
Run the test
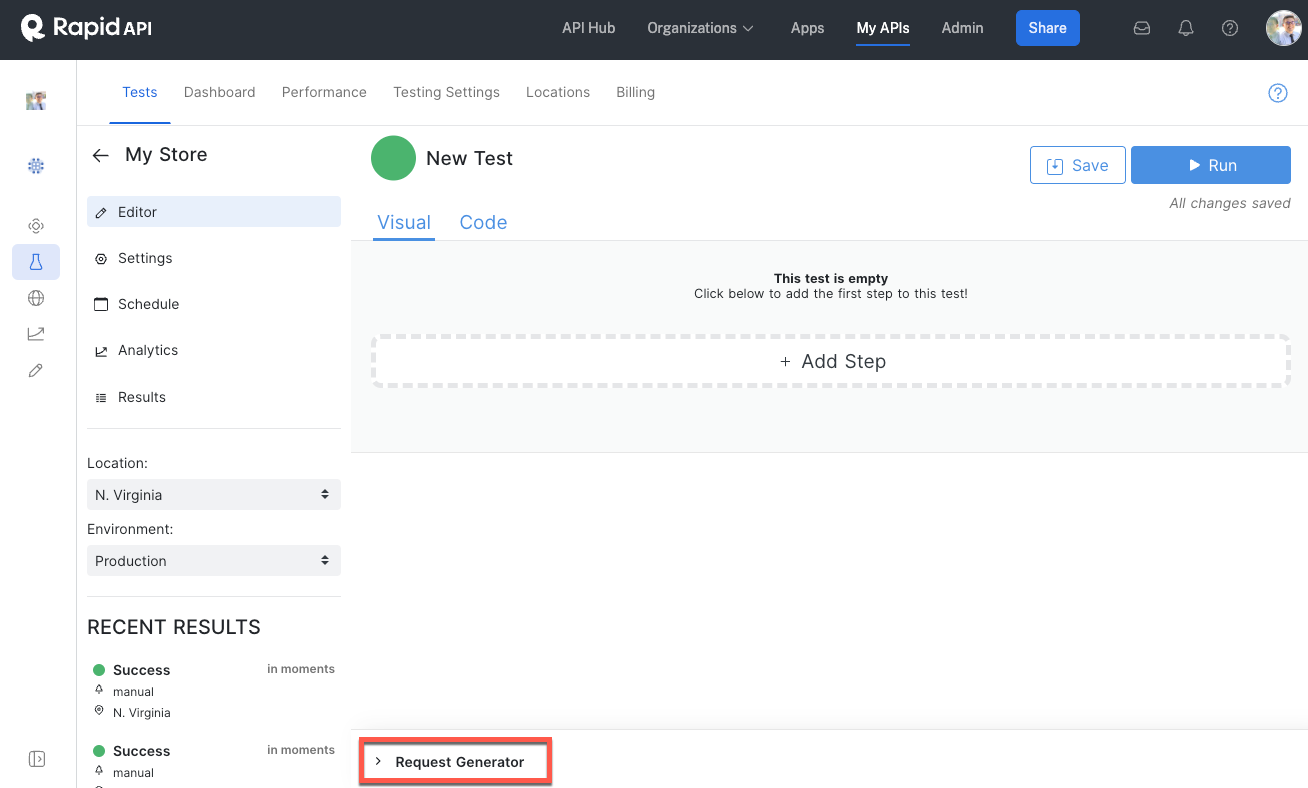coord(1211,165)
